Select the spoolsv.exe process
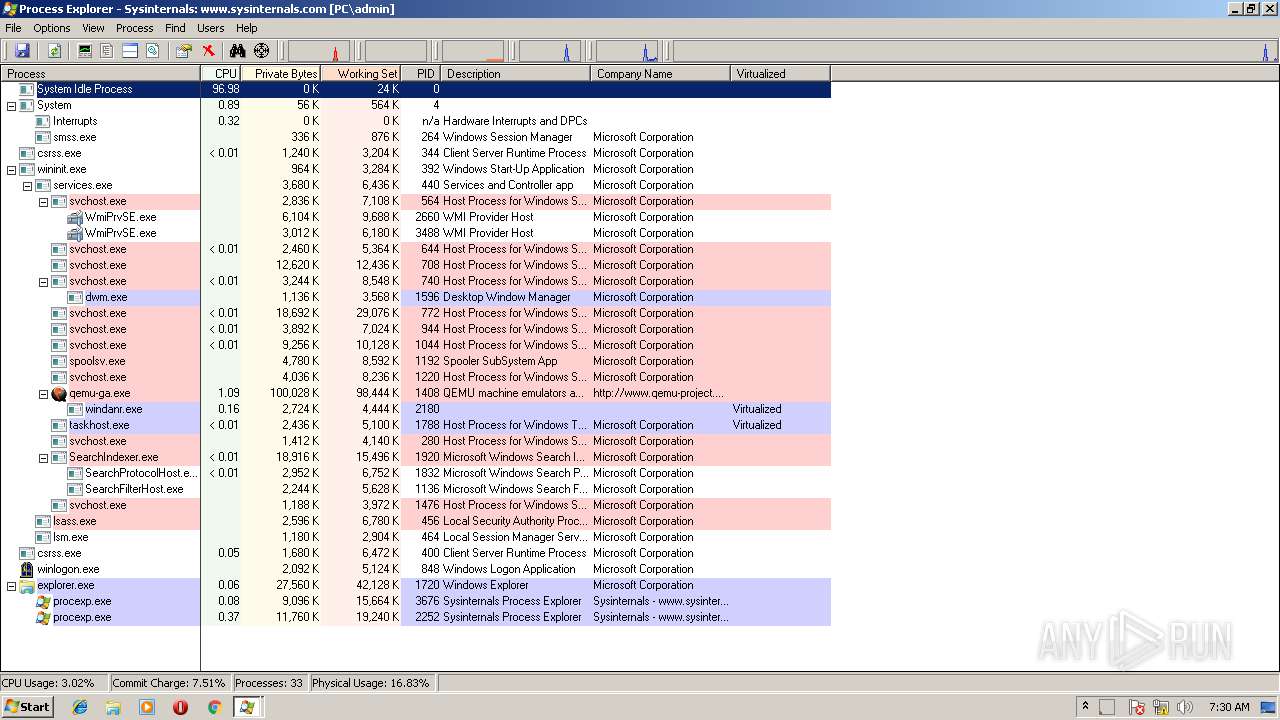 coord(415,361)
